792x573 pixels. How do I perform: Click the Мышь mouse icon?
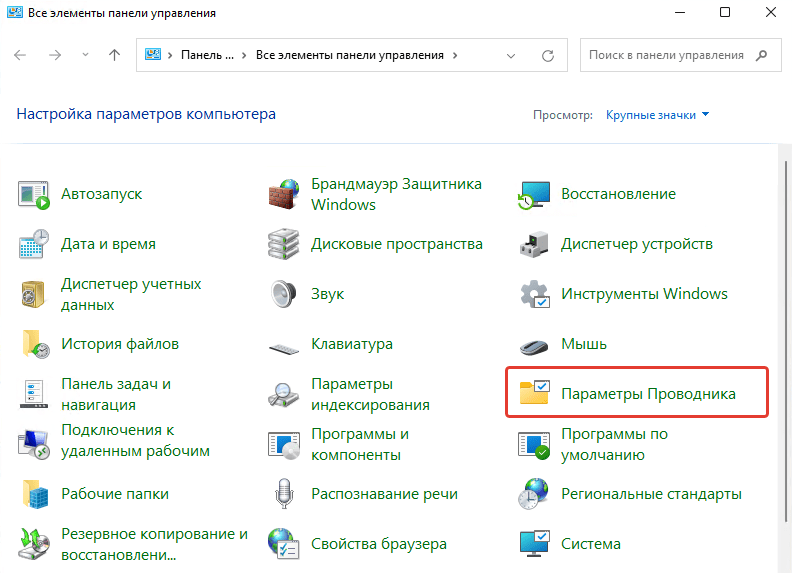point(534,347)
